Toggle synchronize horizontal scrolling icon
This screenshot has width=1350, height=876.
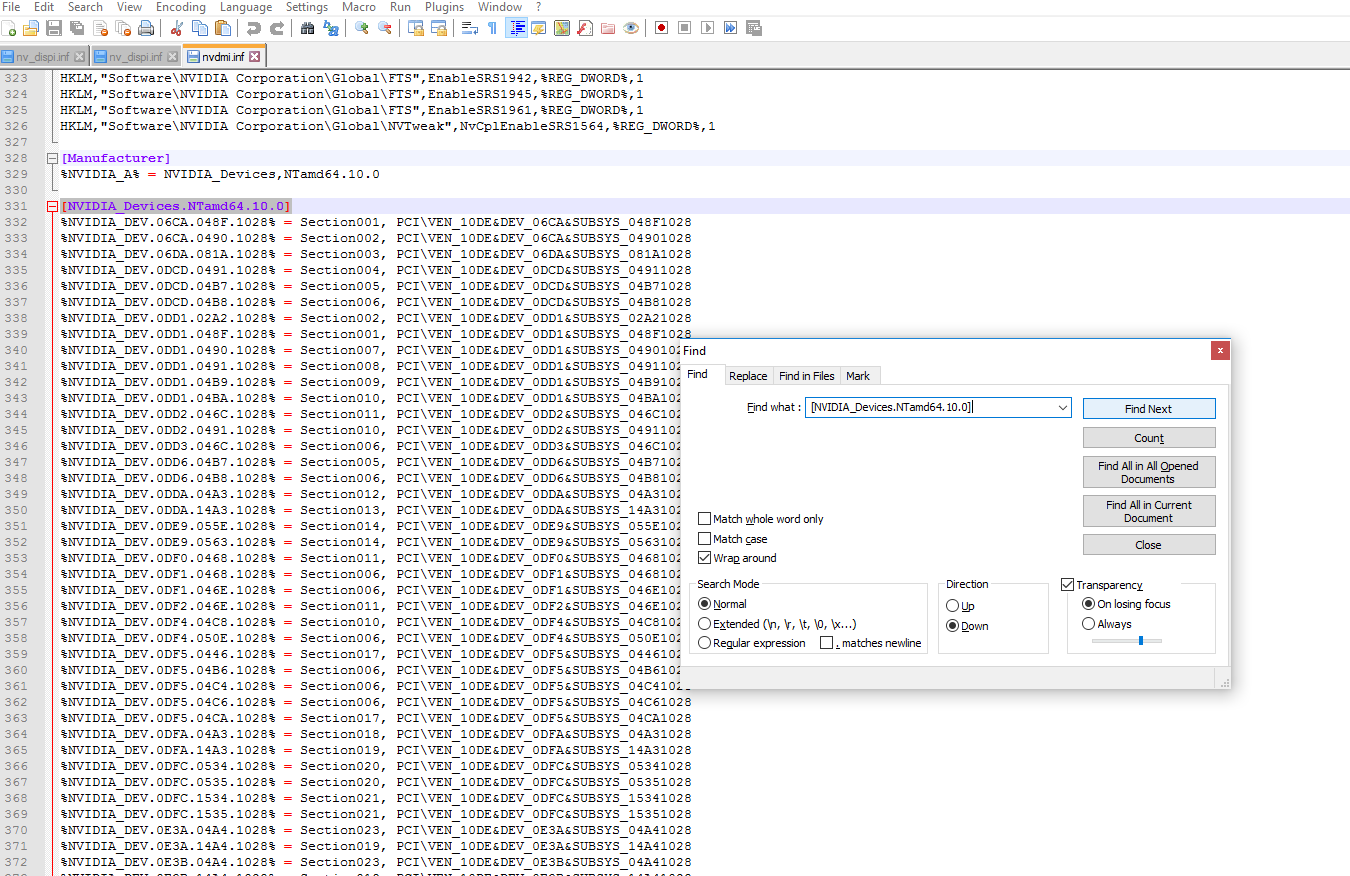coord(439,28)
